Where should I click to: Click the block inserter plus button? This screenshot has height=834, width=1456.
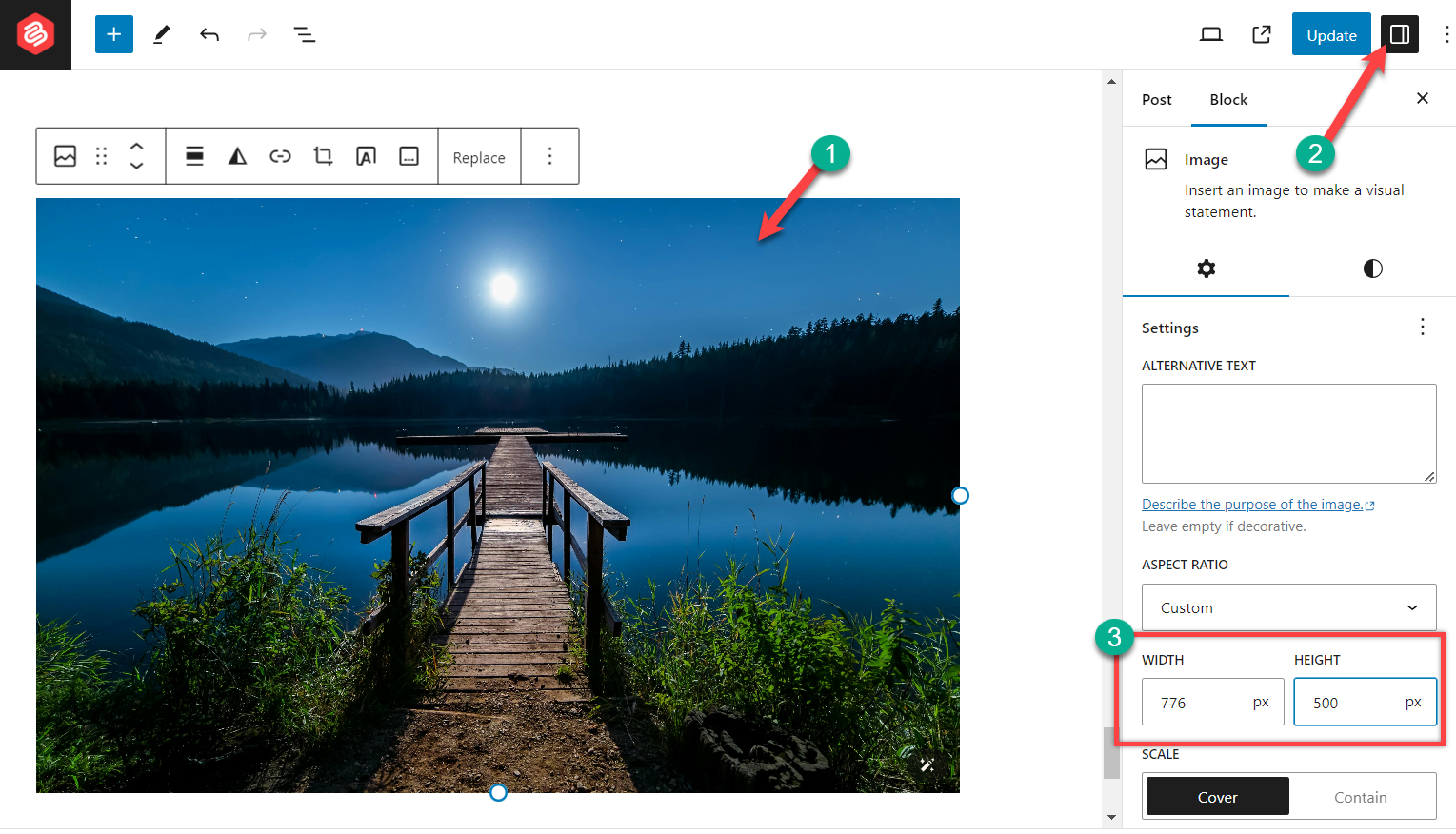114,35
